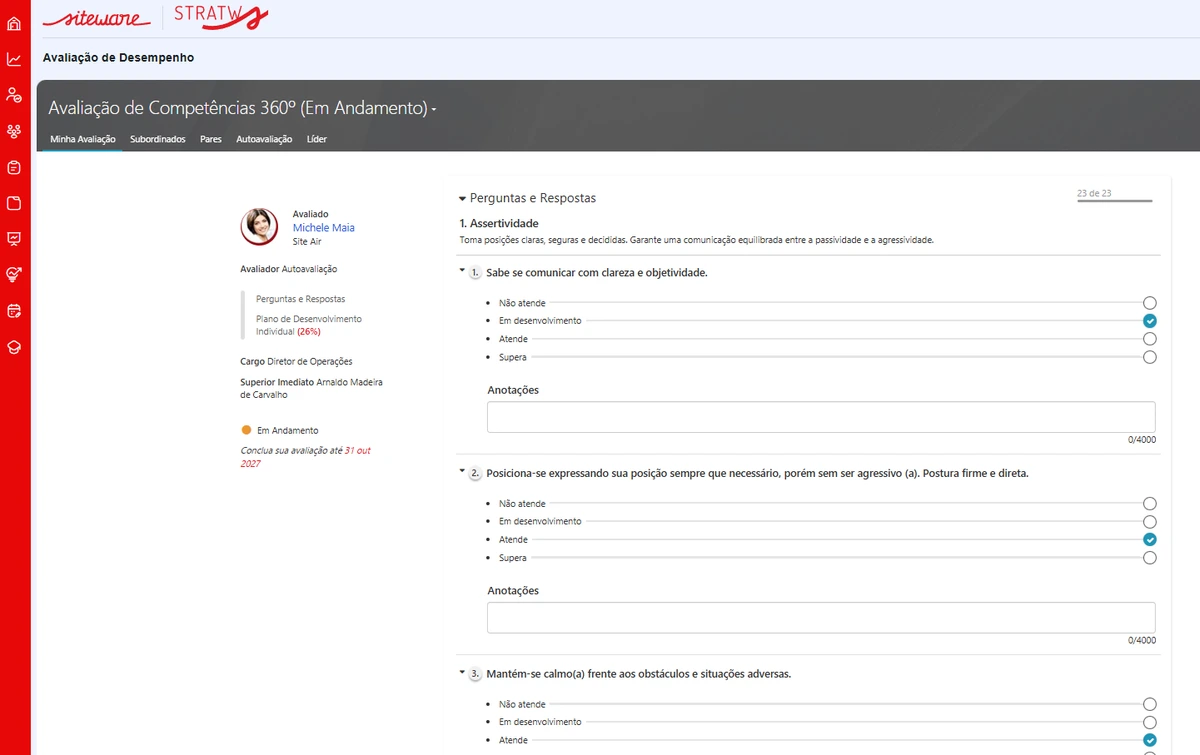Viewport: 1200px width, 755px height.
Task: Switch to the Autoavaliação tab
Action: pyautogui.click(x=264, y=139)
